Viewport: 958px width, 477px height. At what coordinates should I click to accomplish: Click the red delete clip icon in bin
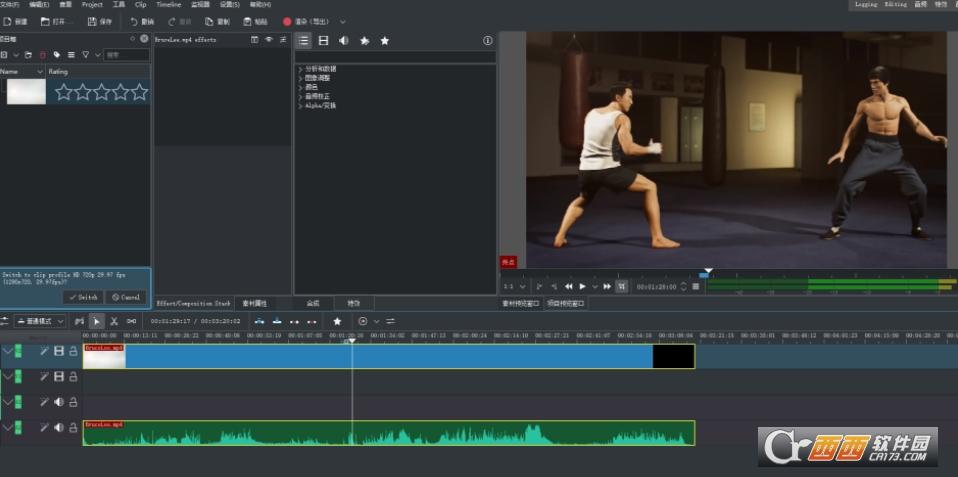coord(43,55)
